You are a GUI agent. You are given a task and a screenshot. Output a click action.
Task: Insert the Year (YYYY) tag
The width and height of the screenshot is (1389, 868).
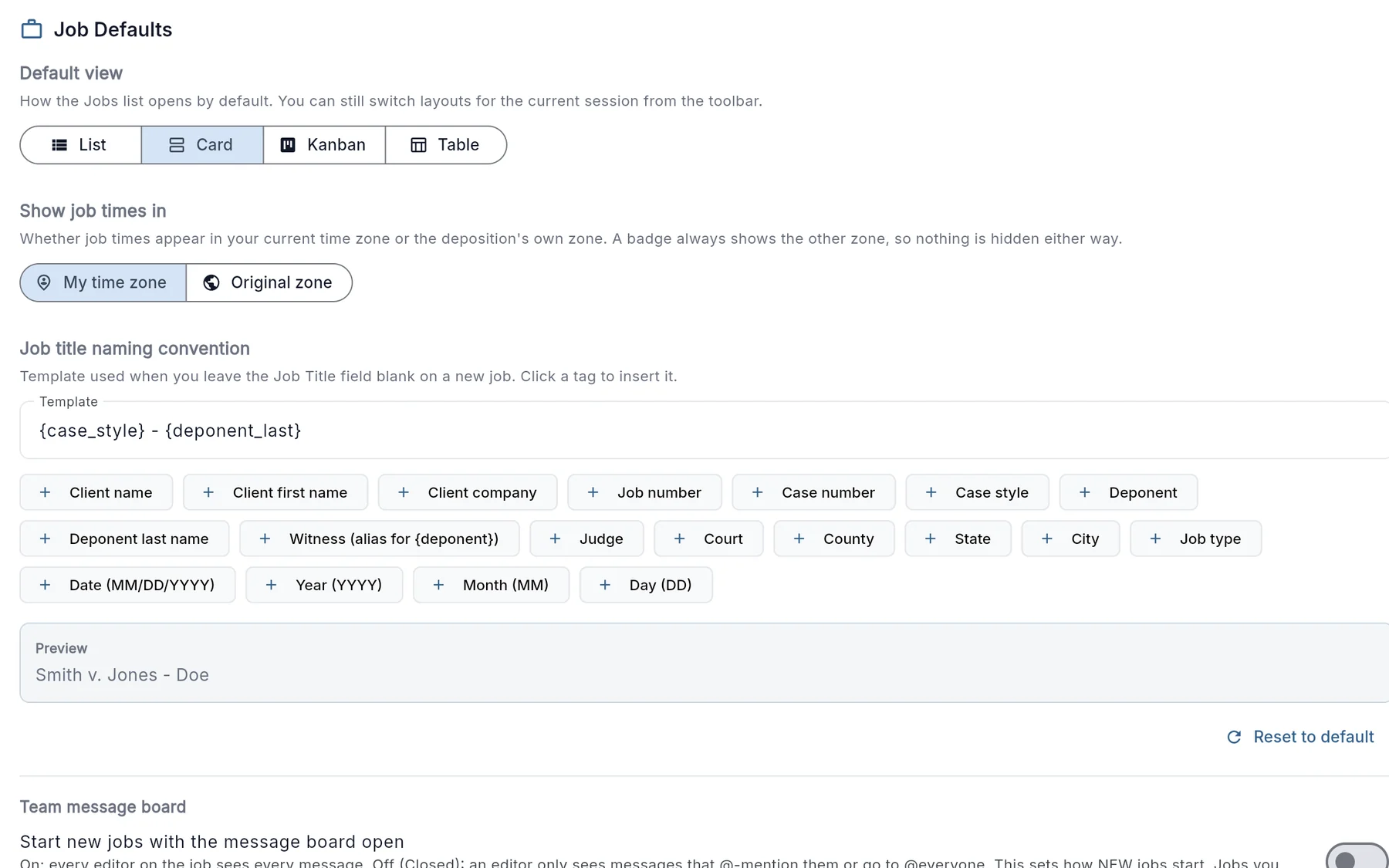324,585
